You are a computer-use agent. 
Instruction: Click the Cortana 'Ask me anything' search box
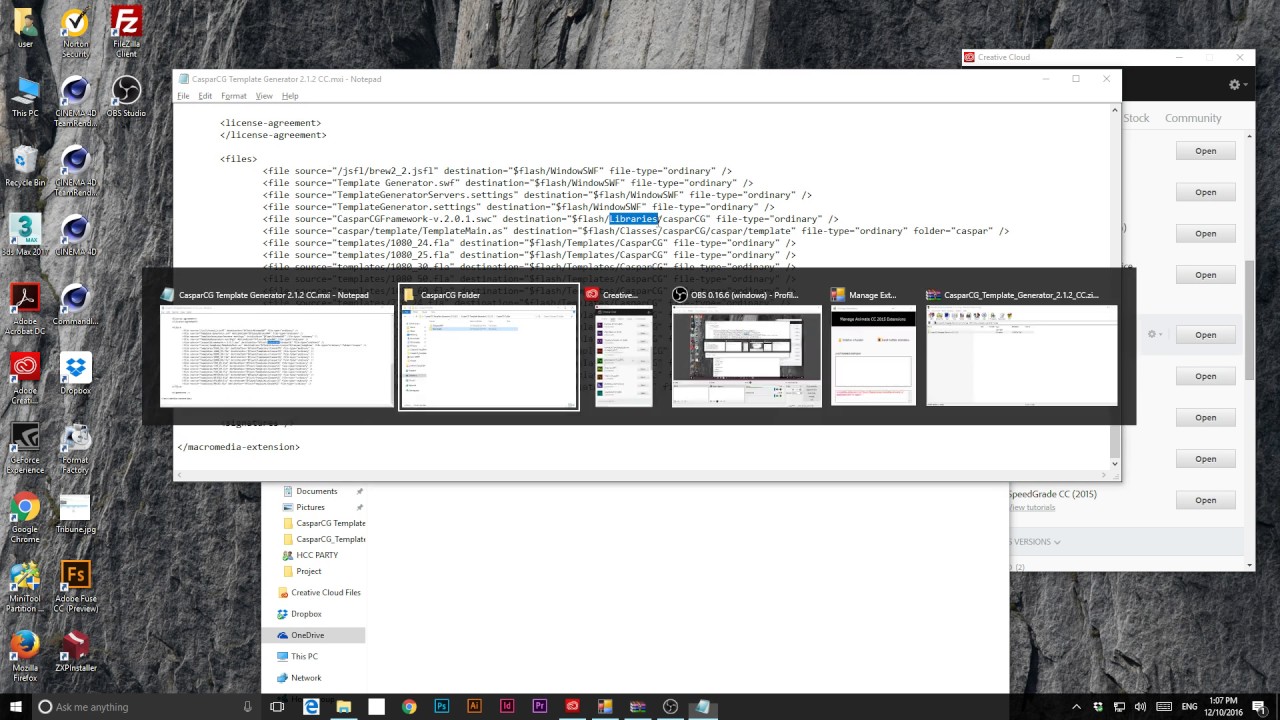click(147, 707)
